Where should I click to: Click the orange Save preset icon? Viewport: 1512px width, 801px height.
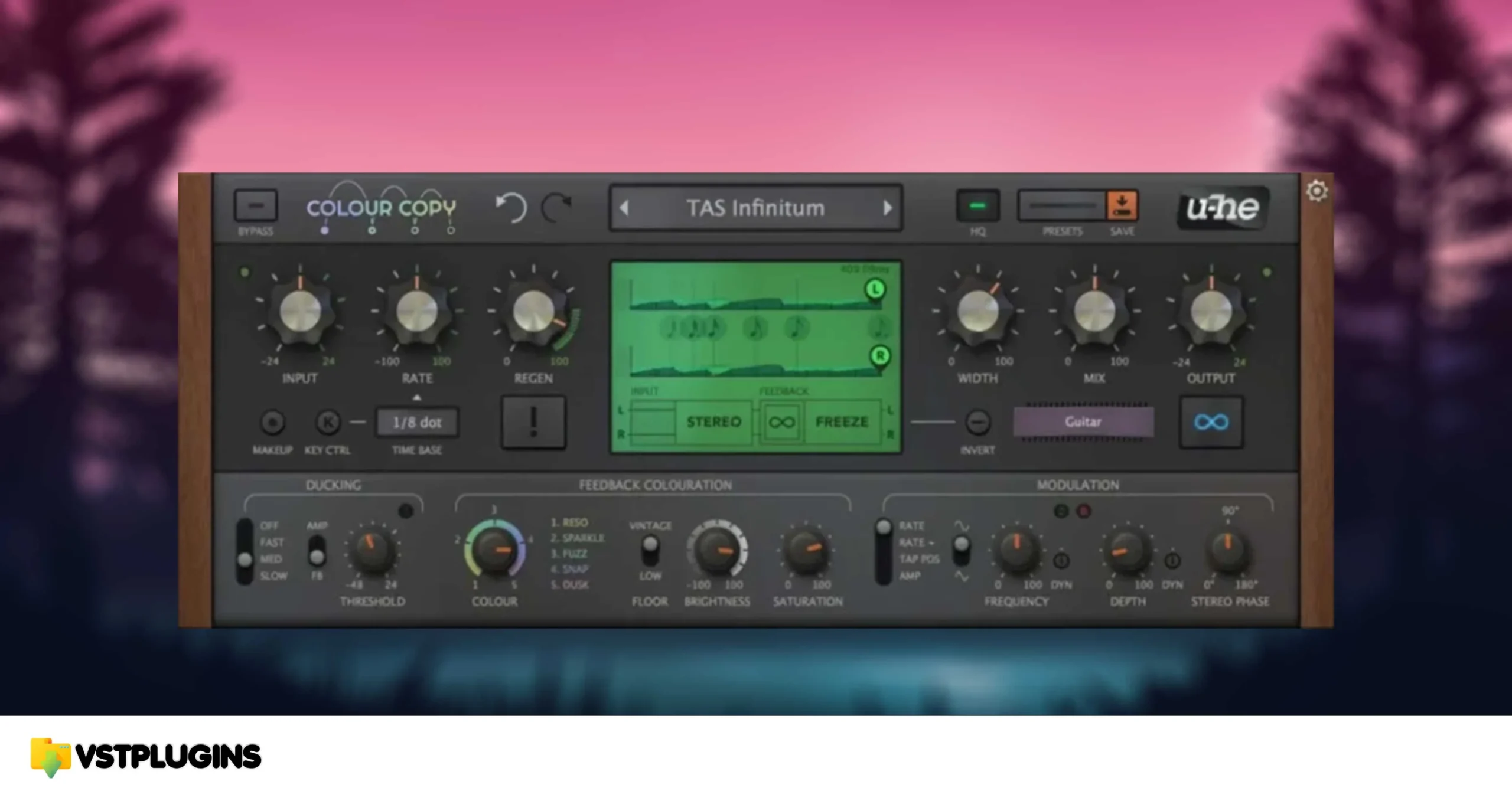[1122, 205]
